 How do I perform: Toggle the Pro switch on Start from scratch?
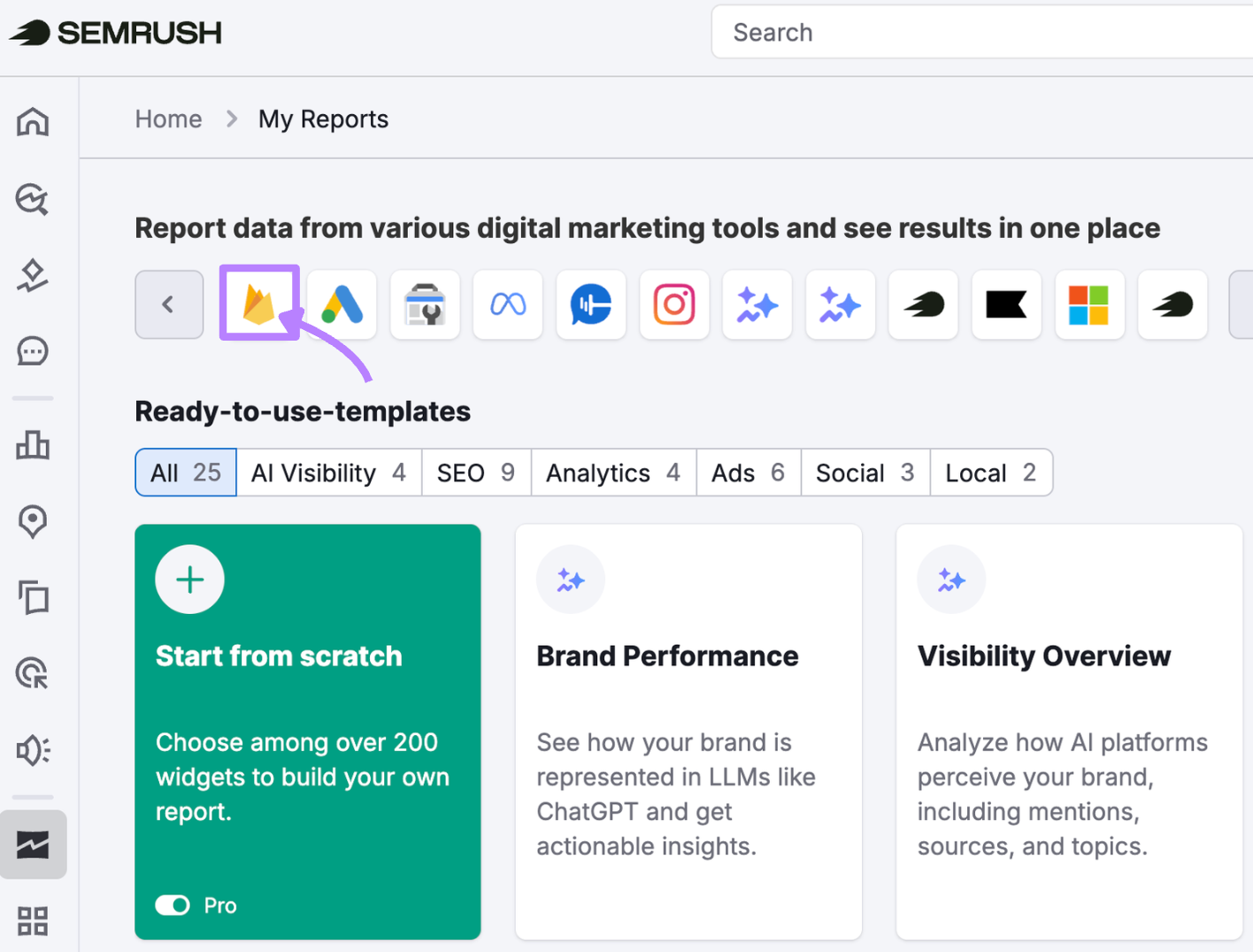173,905
